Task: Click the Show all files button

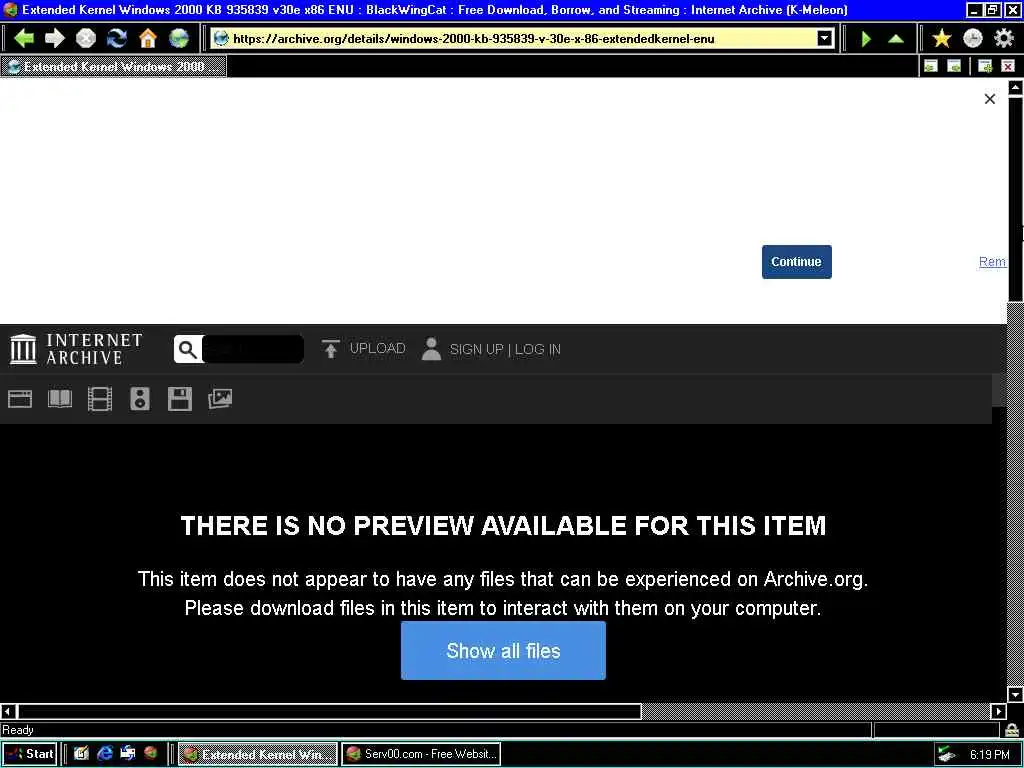Action: pos(504,650)
